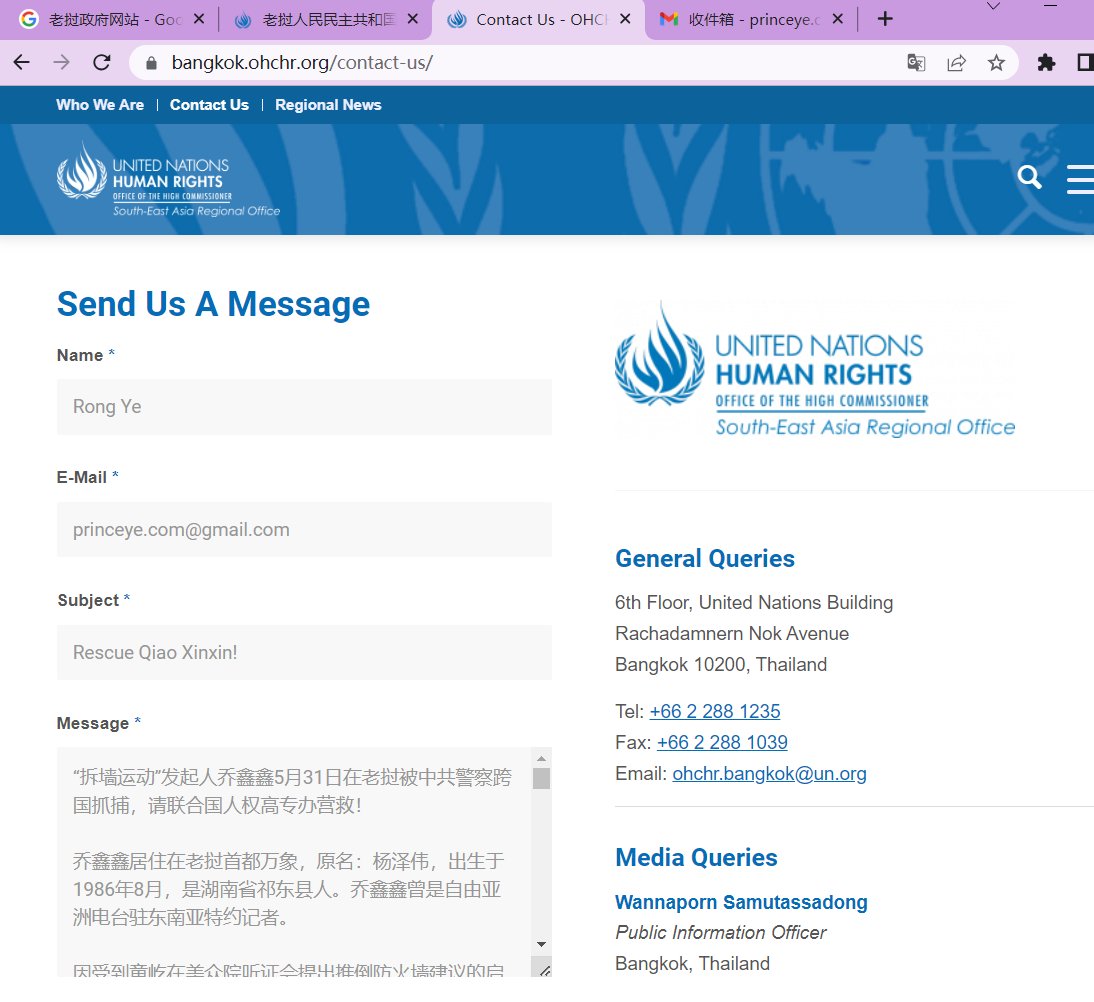The height and width of the screenshot is (1002, 1094).
Task: Open the hamburger navigation menu
Action: (x=1080, y=179)
